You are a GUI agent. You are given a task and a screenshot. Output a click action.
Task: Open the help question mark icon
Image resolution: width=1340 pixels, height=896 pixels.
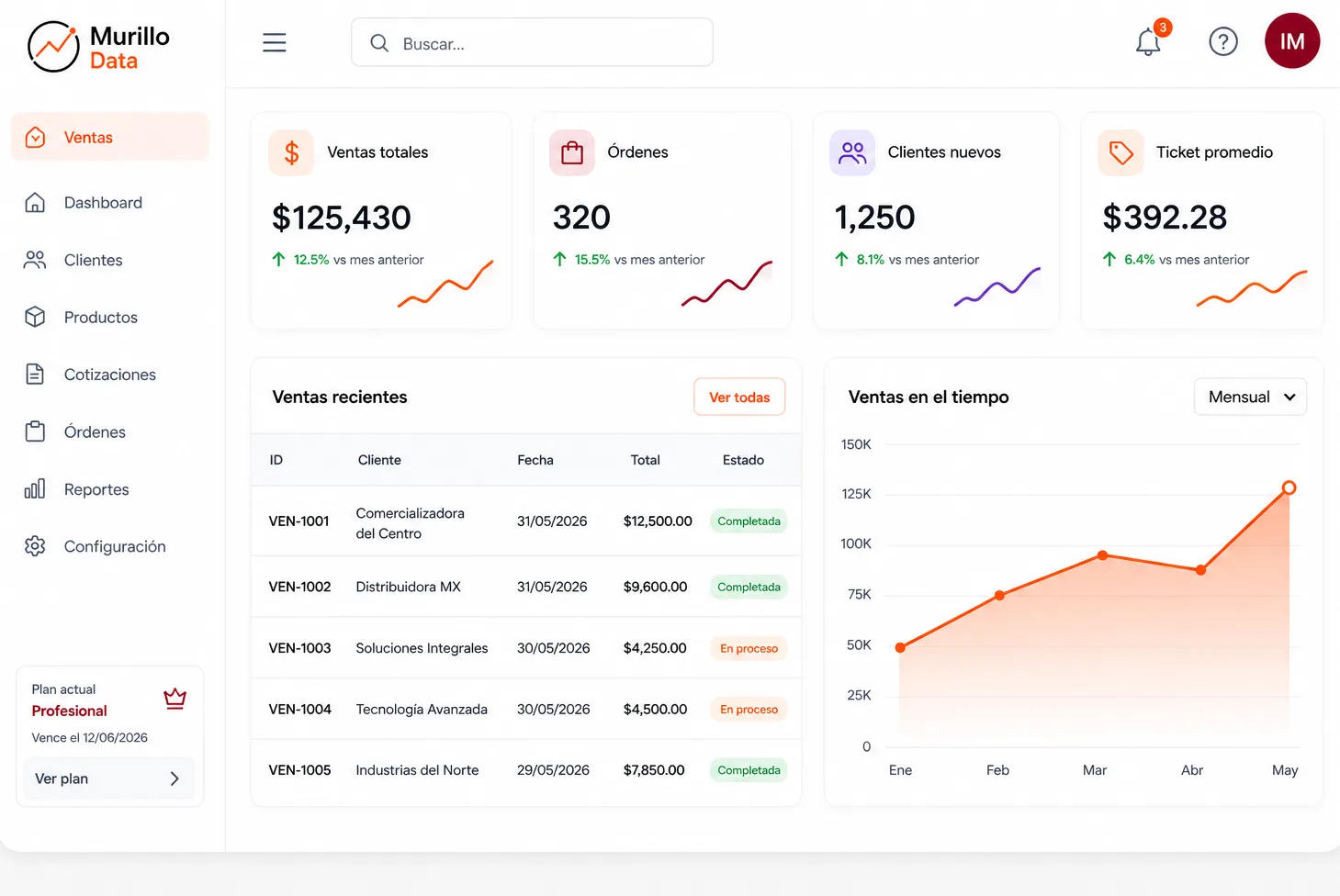[x=1223, y=41]
